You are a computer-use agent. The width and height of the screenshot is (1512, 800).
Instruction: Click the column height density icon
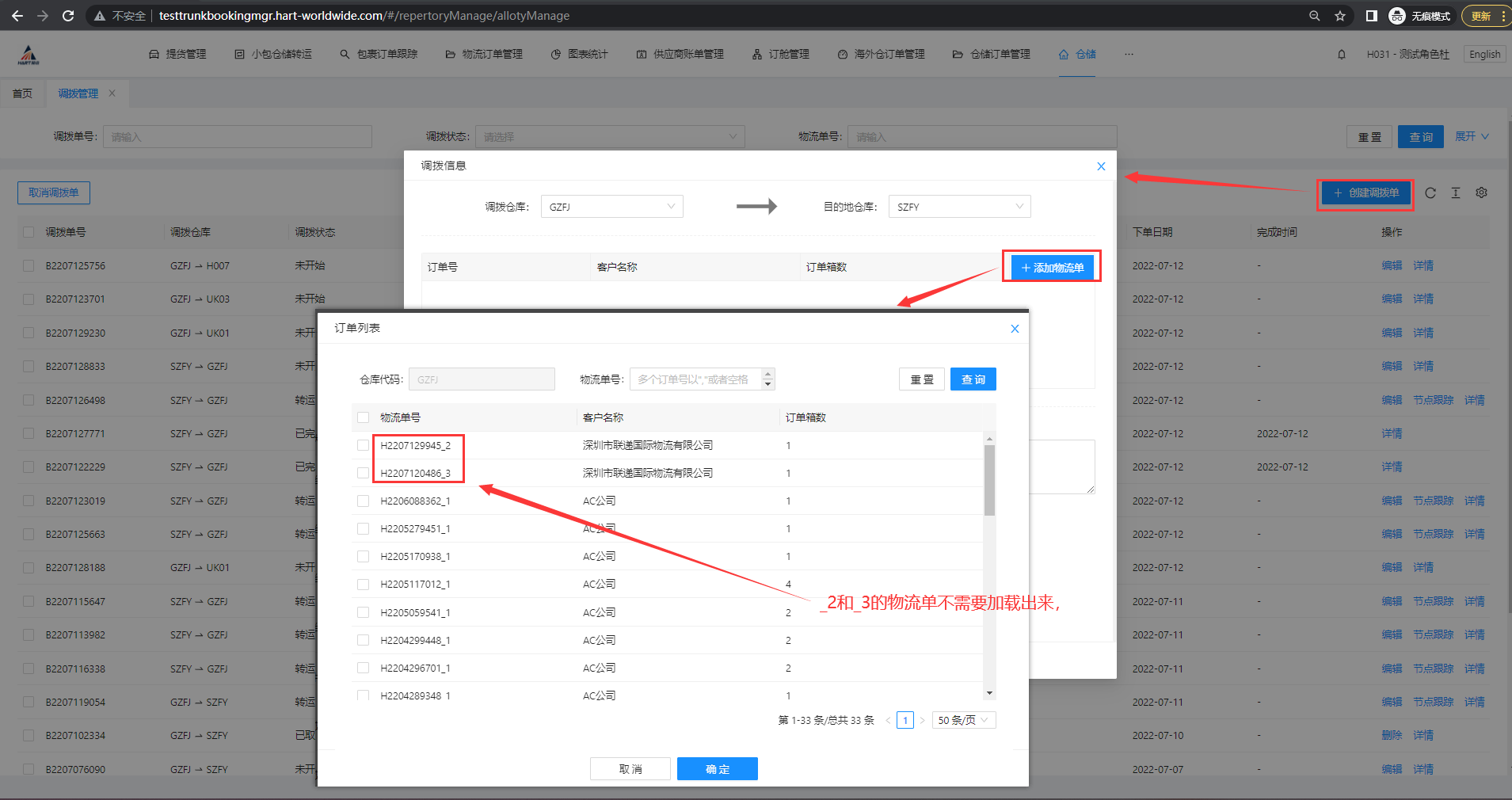coord(1455,192)
